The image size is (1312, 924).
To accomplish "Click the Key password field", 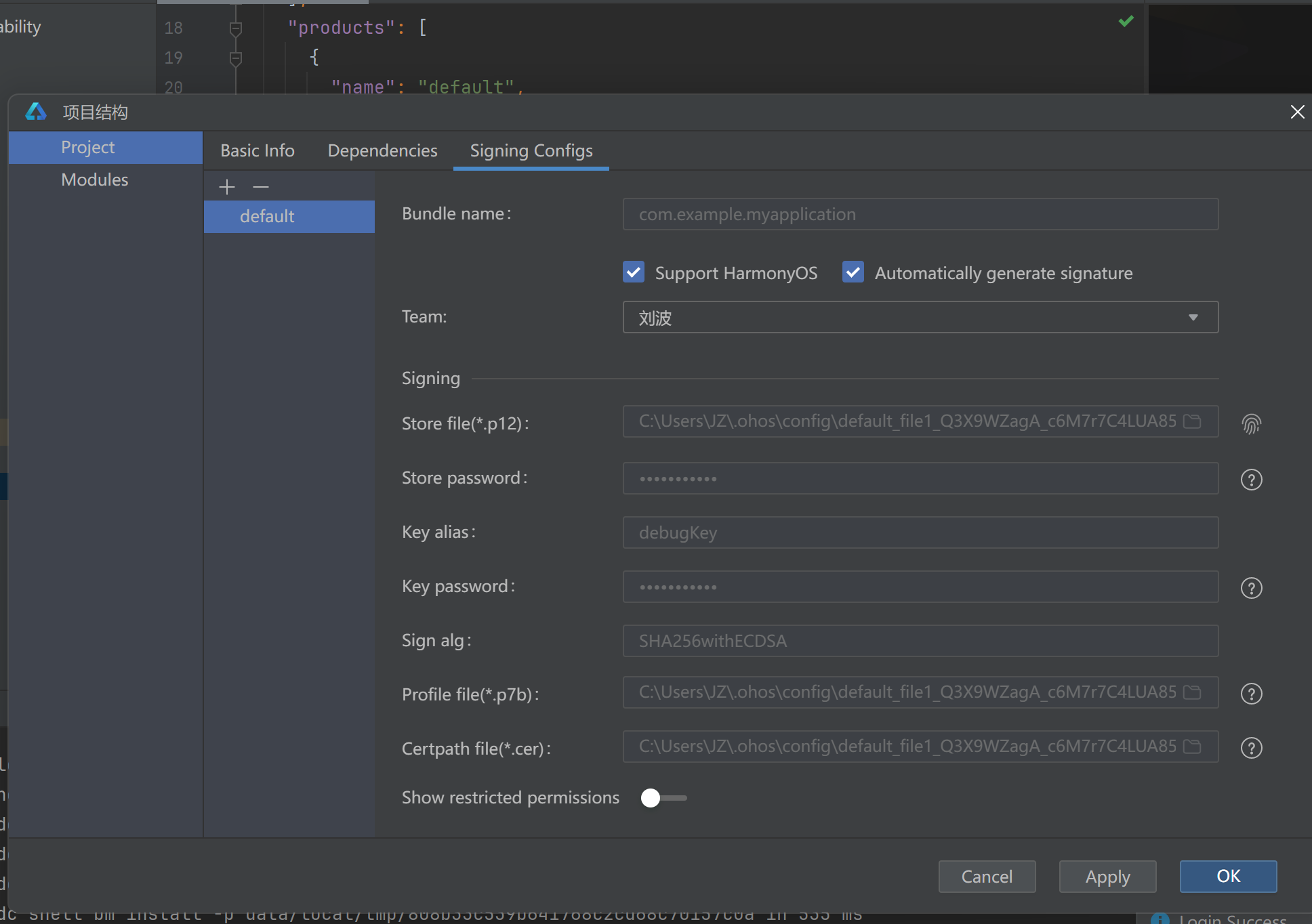I will 920,587.
